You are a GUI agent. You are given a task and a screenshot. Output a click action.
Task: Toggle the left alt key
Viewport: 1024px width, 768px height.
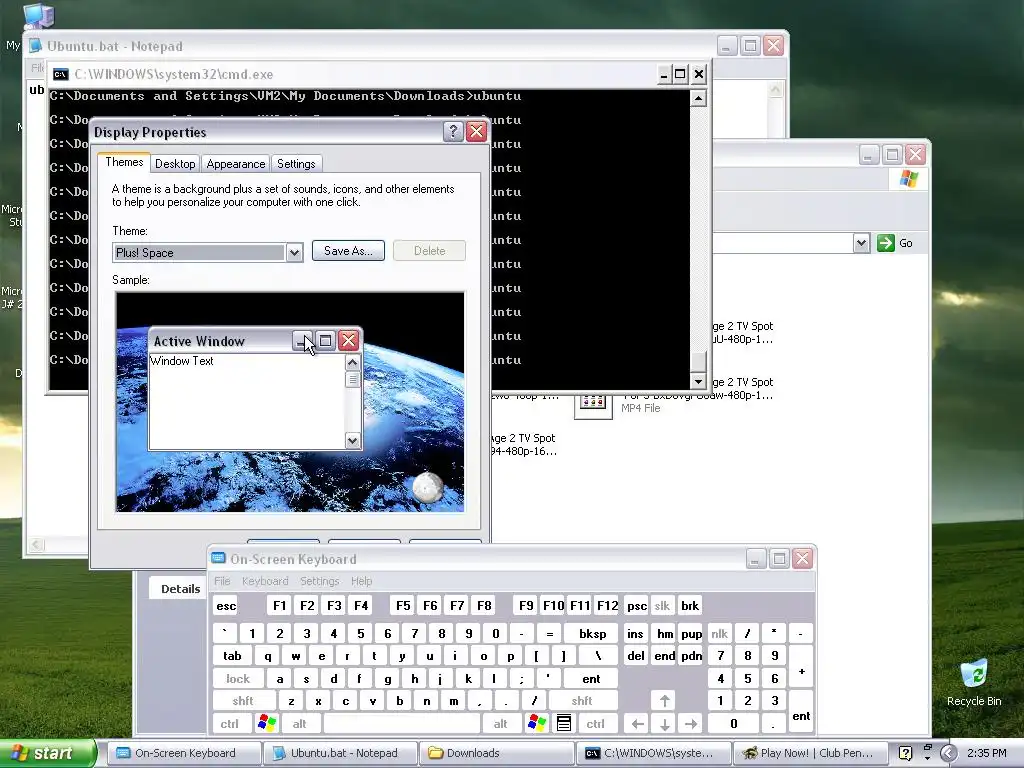point(300,724)
